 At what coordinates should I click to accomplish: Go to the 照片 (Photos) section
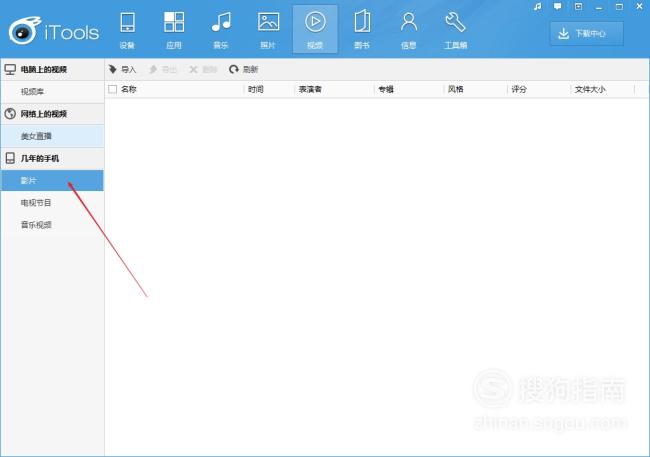click(268, 30)
